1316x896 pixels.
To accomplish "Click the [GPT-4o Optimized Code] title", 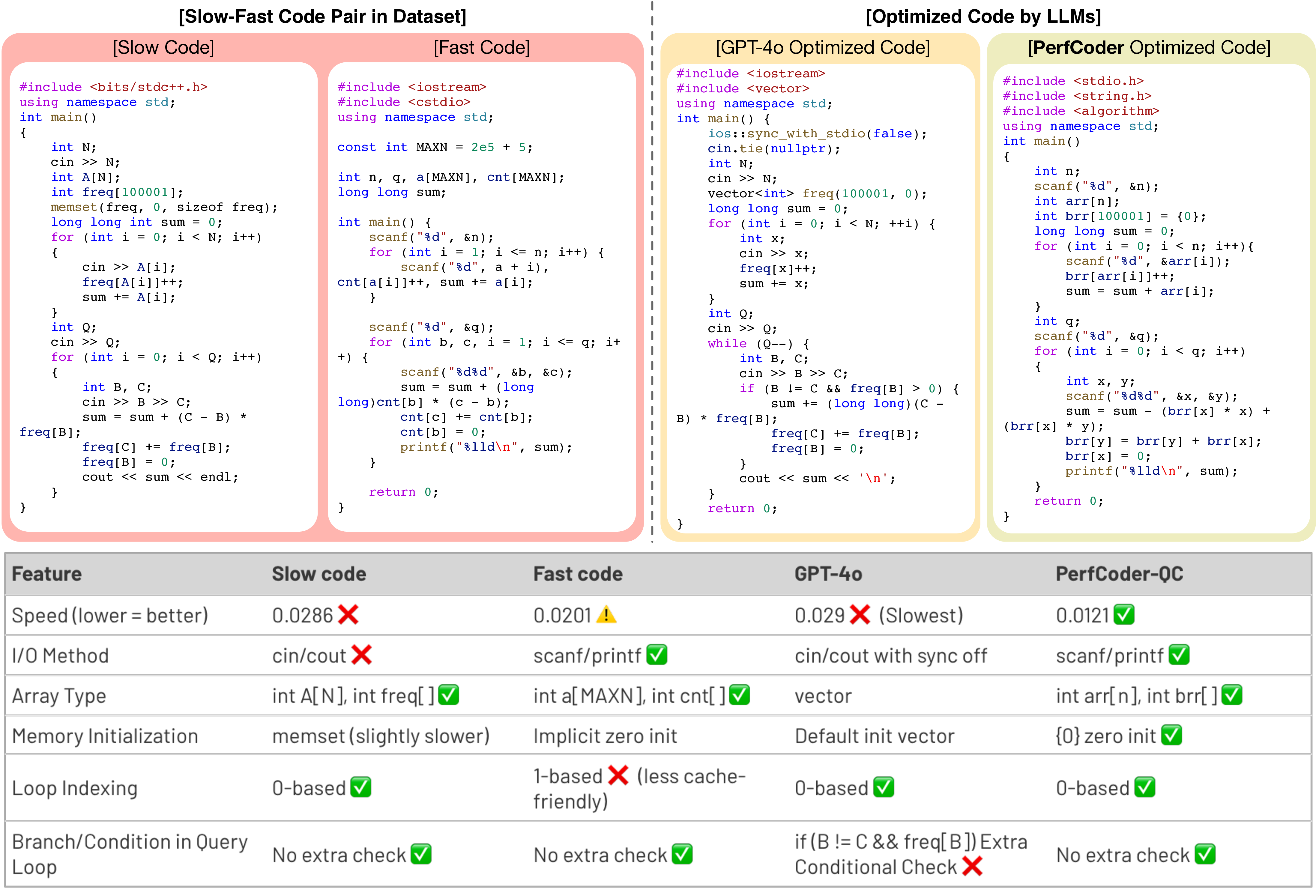I will (x=822, y=48).
